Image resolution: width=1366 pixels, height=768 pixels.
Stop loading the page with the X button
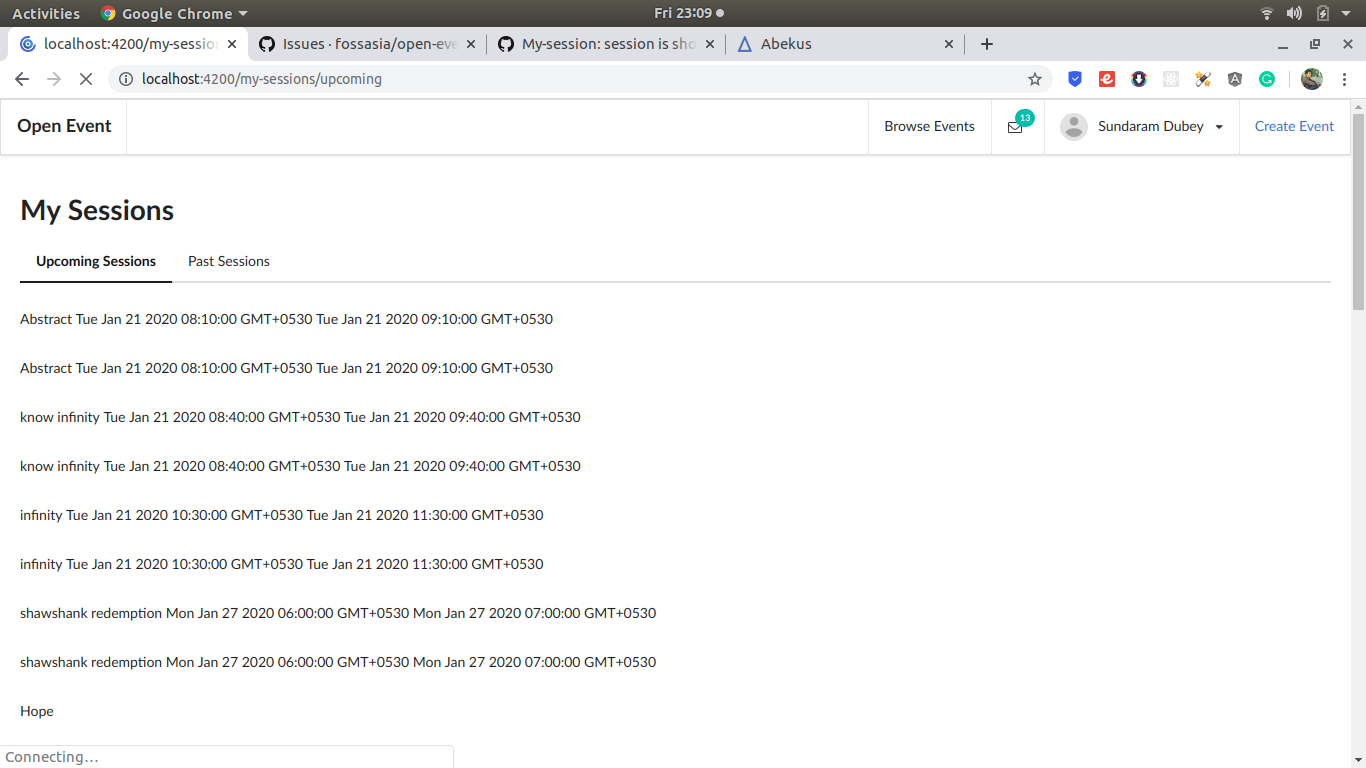tap(86, 79)
